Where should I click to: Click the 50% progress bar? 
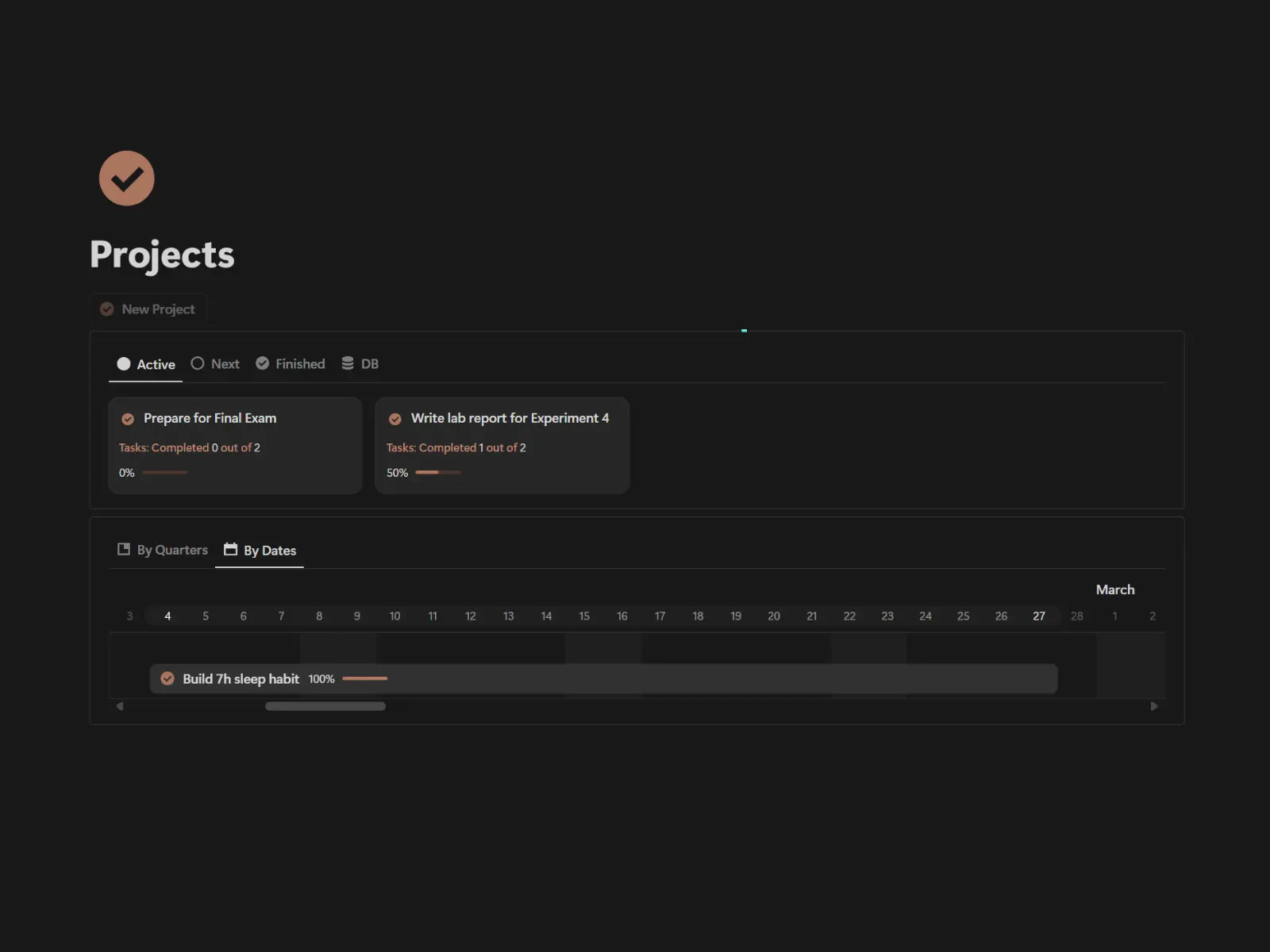438,473
